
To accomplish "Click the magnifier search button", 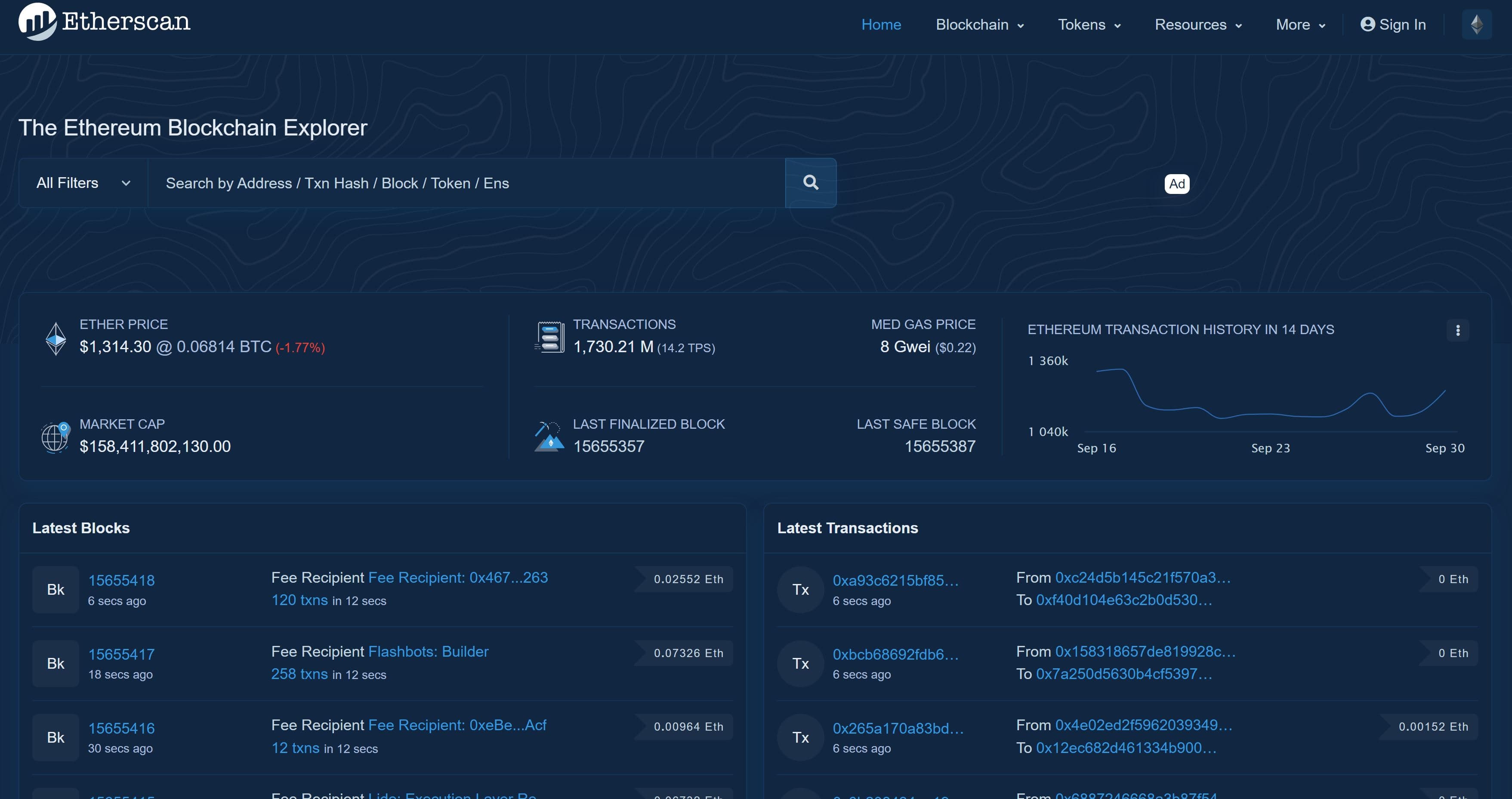I will 811,183.
